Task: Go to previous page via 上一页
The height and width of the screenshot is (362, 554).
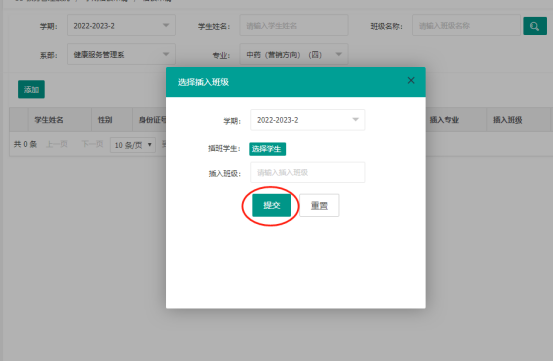Action: click(x=57, y=144)
